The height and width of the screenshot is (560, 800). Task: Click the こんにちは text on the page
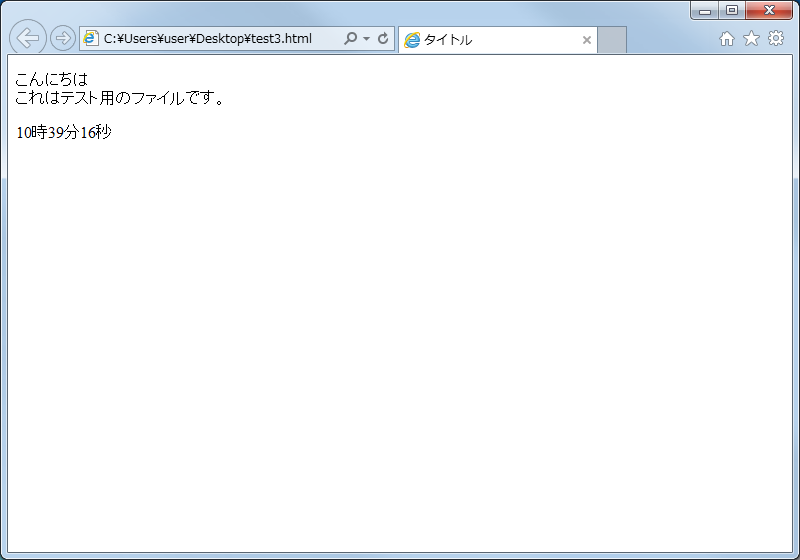[x=51, y=79]
